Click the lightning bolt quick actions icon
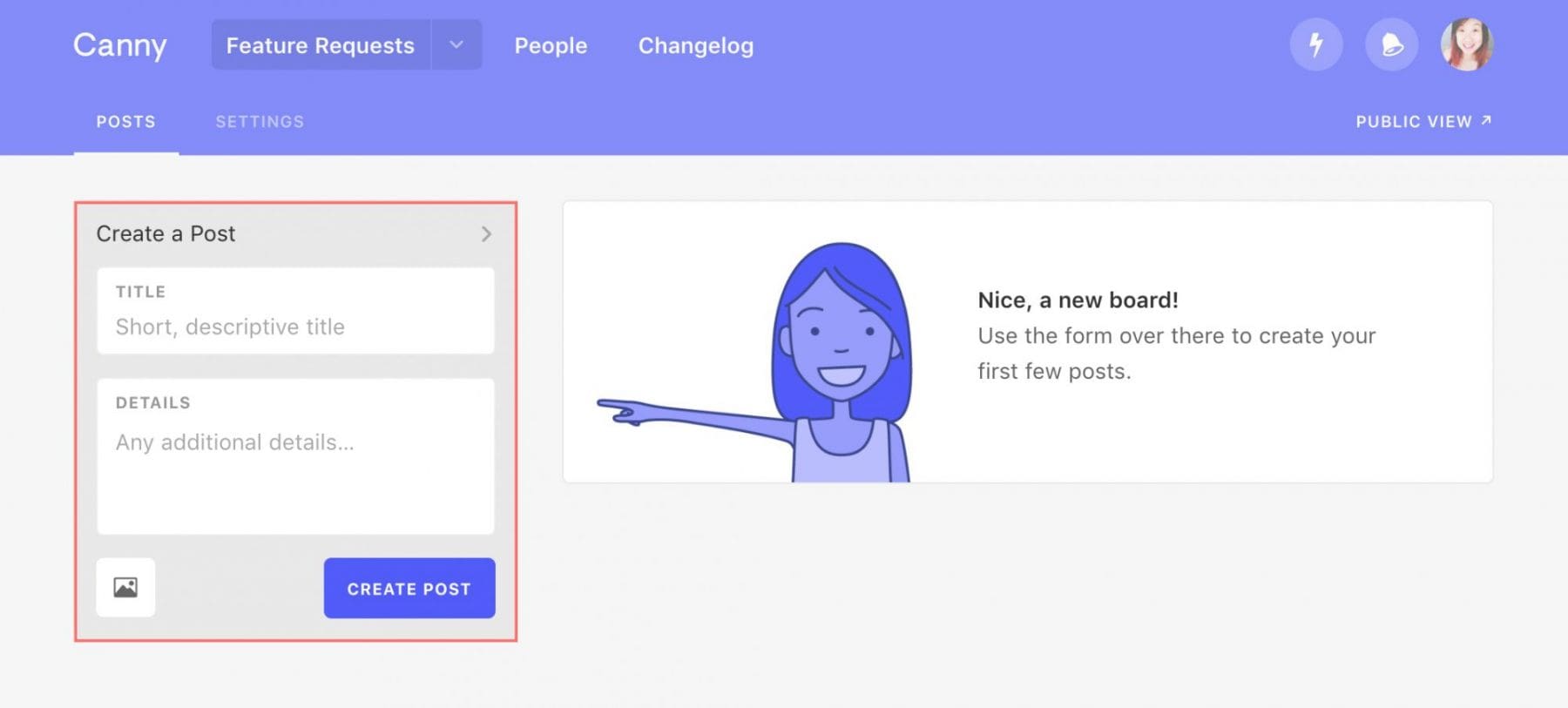 pos(1317,45)
